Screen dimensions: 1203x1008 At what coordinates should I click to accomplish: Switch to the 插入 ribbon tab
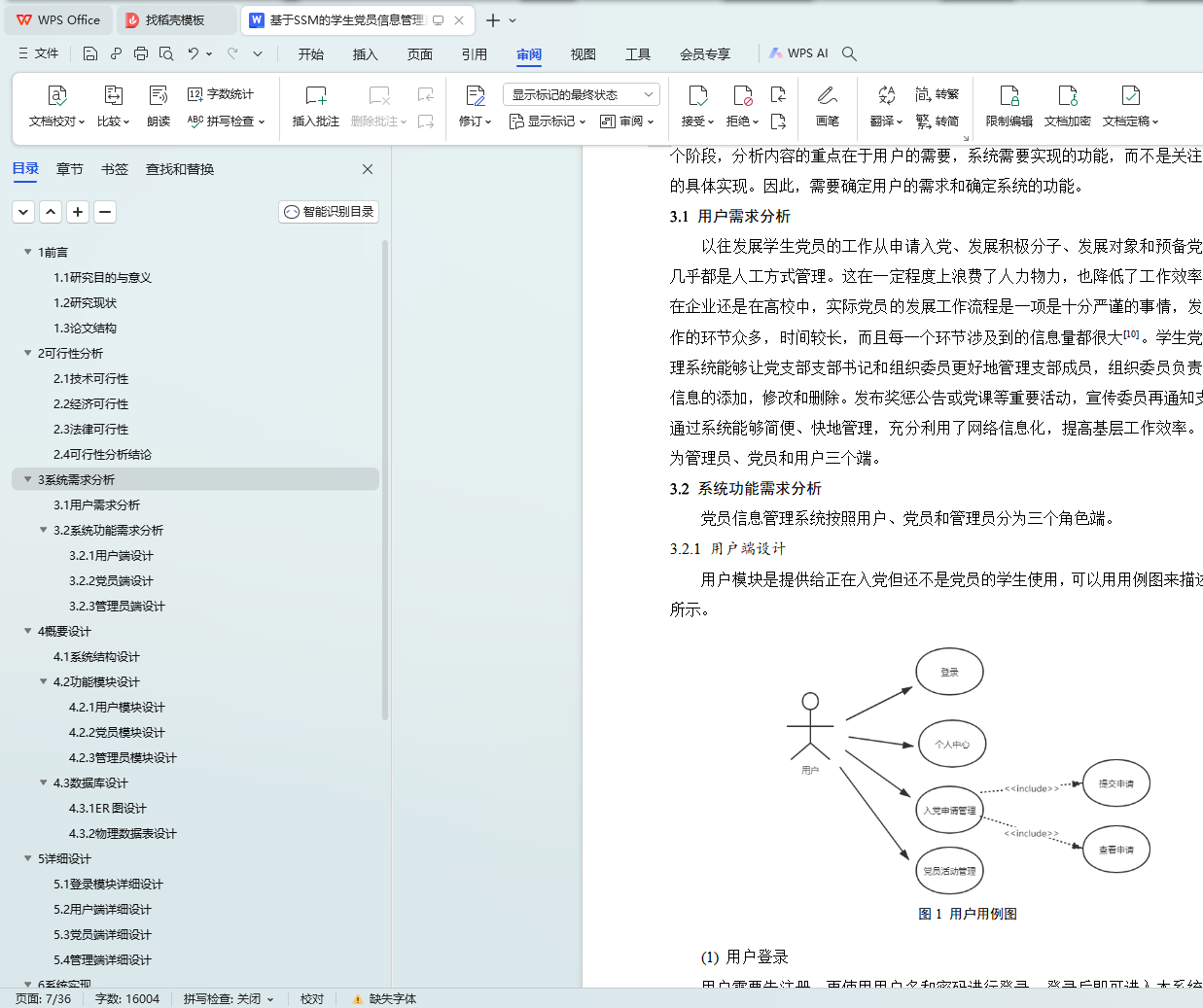click(366, 54)
